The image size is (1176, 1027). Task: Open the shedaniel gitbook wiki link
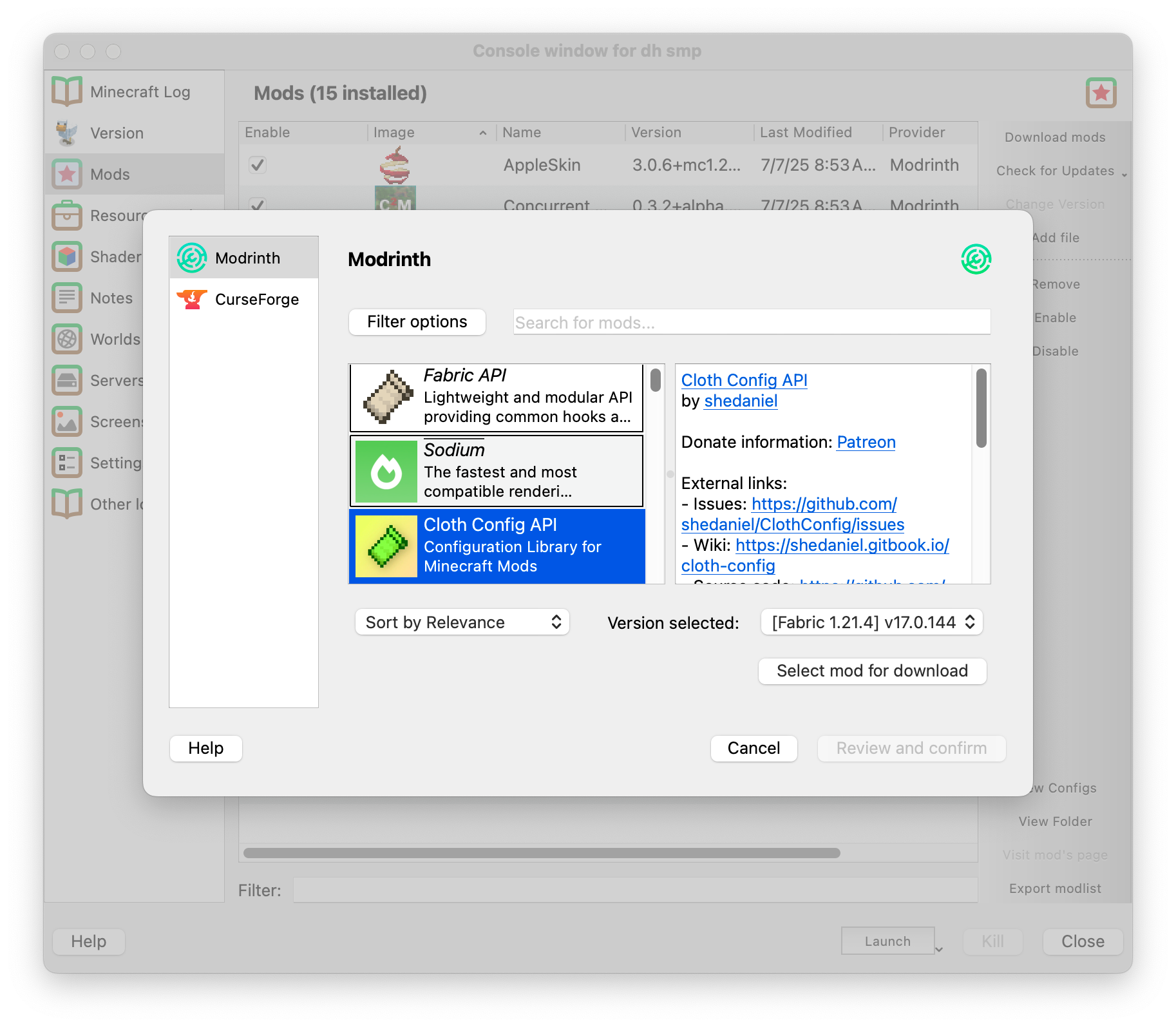(x=815, y=555)
